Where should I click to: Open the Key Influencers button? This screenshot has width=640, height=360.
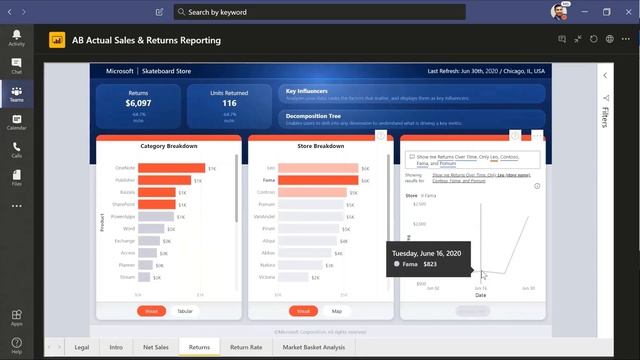(x=412, y=94)
